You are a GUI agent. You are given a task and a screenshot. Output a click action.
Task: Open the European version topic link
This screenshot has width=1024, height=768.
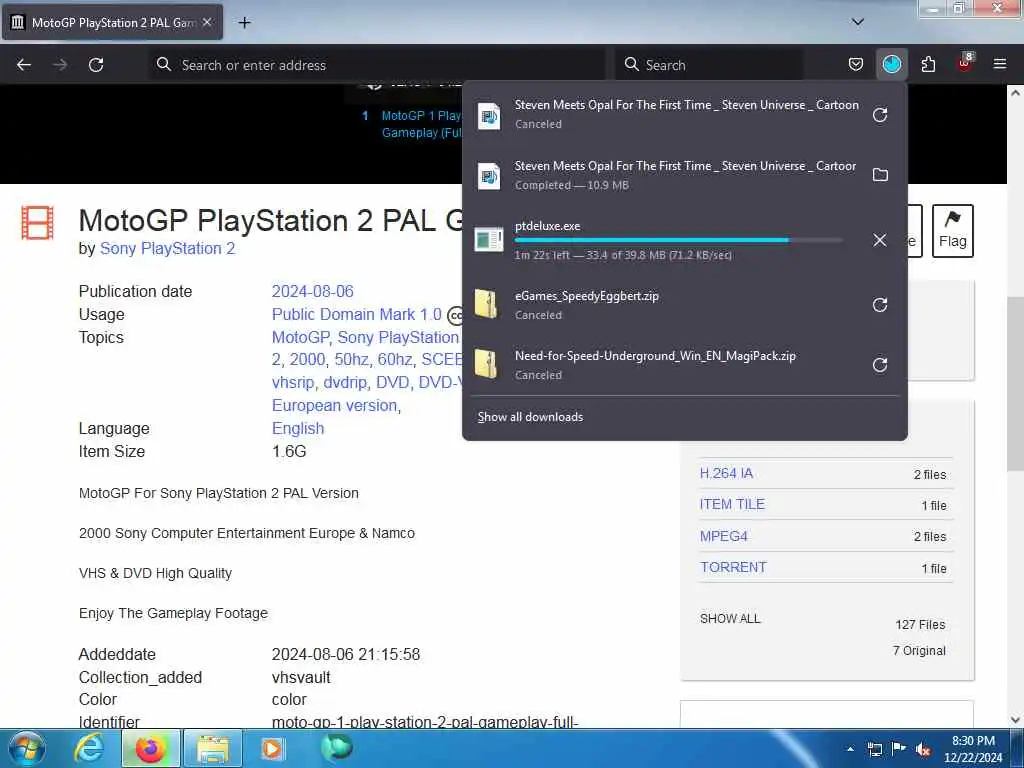pyautogui.click(x=334, y=406)
